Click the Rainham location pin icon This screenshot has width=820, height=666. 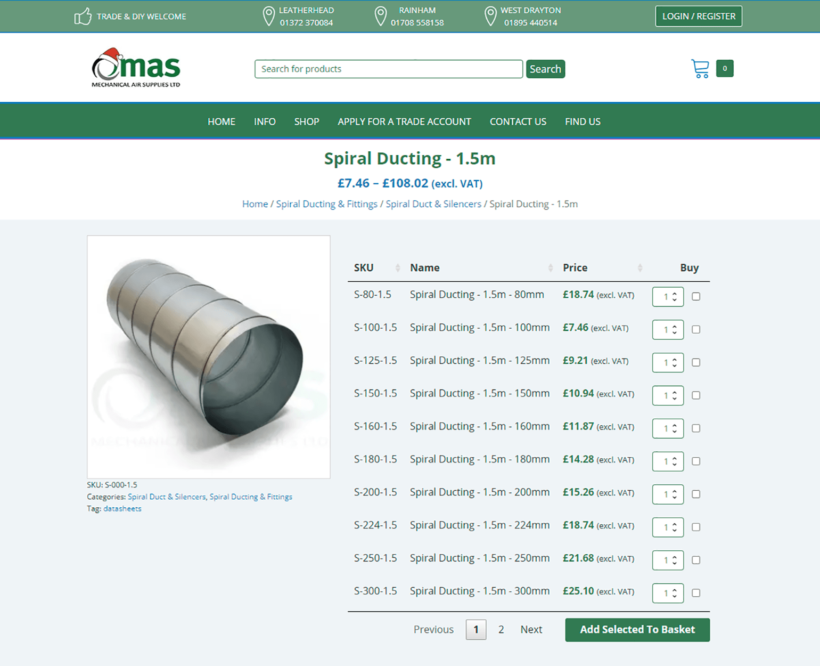(x=380, y=16)
